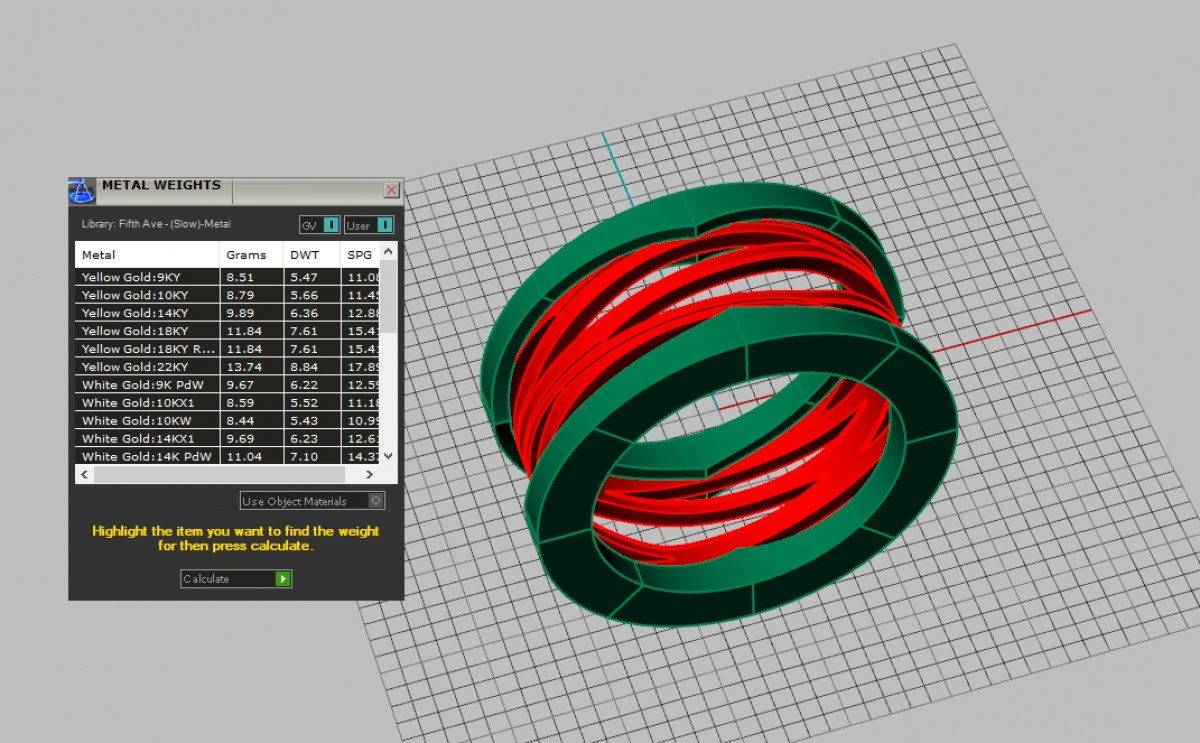Select the Yellow Gold:9KY row
The width and height of the screenshot is (1200, 743).
tap(146, 277)
